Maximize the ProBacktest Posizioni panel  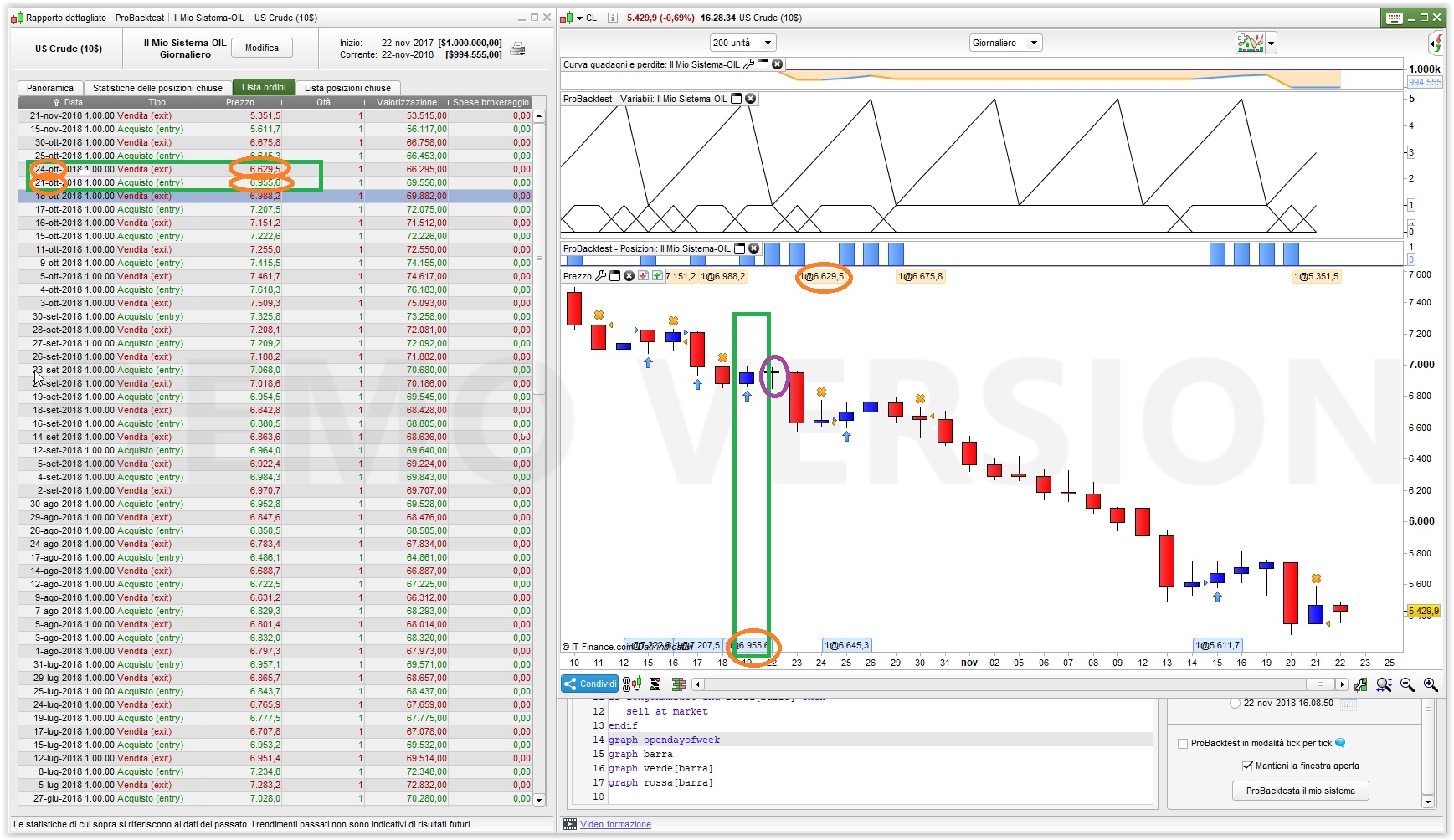740,248
